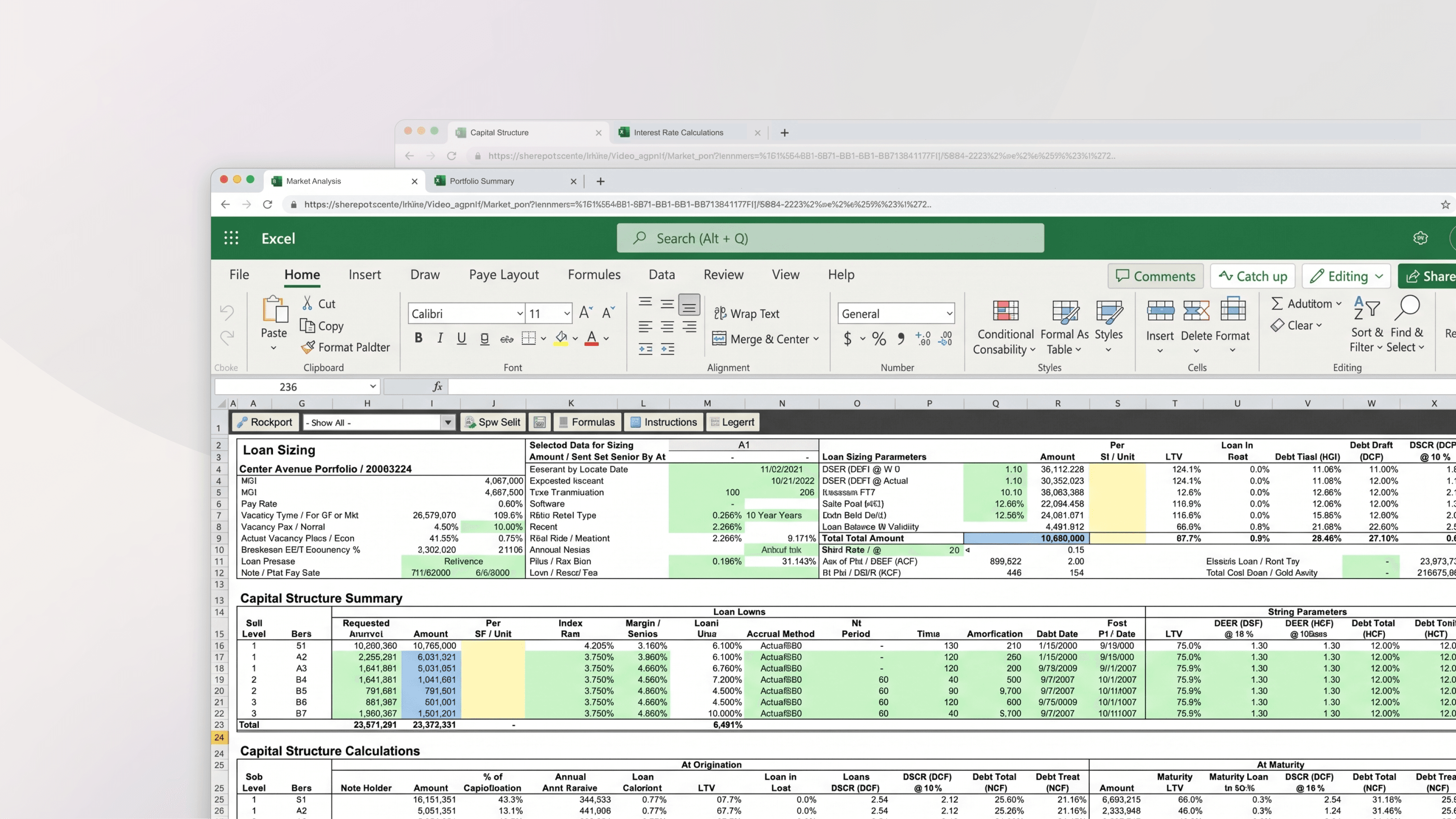Apply currency dollar format

tap(847, 339)
